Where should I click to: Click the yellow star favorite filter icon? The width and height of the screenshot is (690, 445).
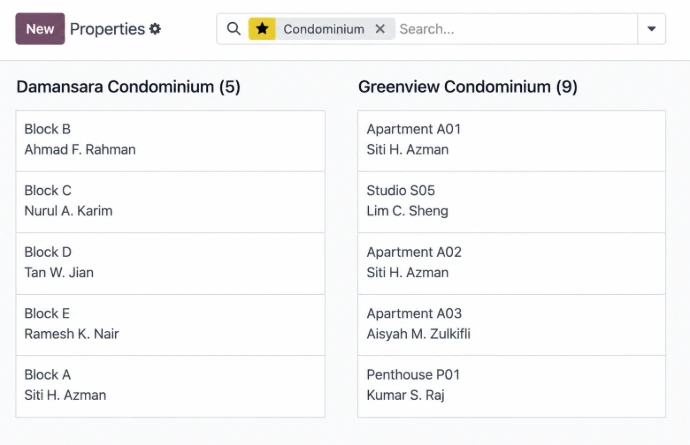262,29
